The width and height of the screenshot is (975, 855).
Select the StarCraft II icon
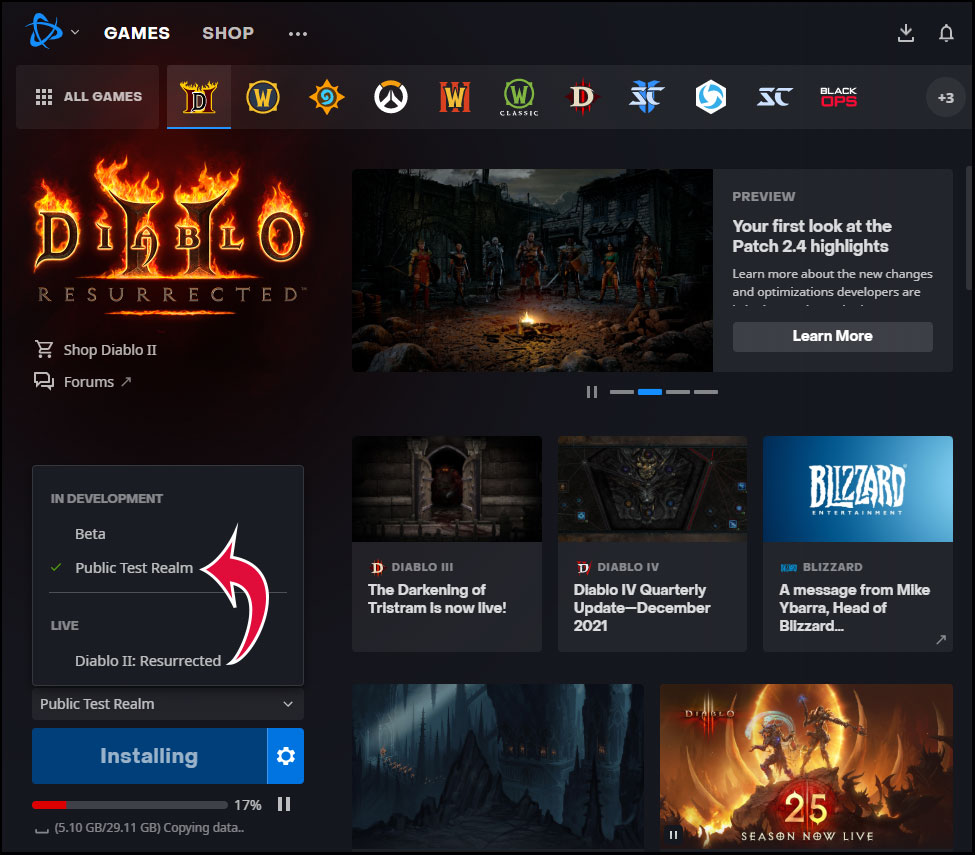(647, 97)
